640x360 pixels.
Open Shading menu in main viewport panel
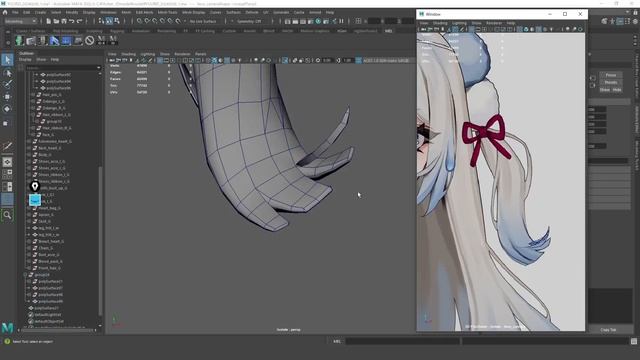tap(128, 54)
